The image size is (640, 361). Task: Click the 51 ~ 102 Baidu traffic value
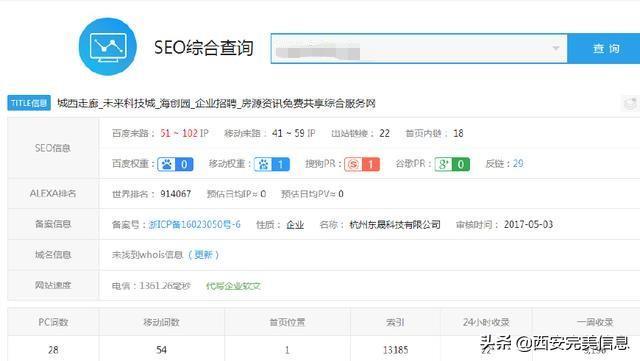pyautogui.click(x=184, y=133)
